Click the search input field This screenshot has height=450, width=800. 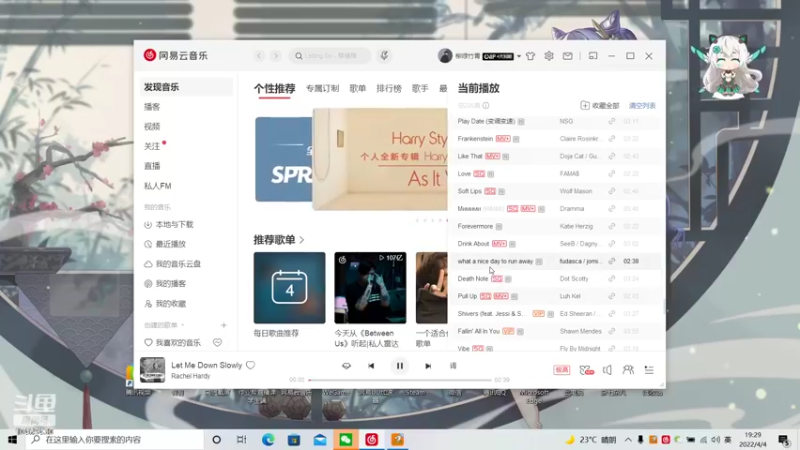(x=330, y=56)
